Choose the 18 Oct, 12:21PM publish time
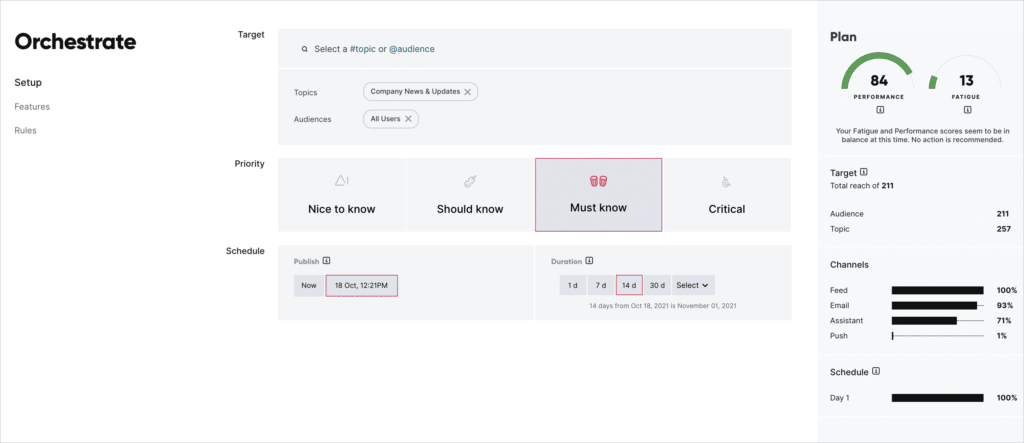 pyautogui.click(x=362, y=286)
